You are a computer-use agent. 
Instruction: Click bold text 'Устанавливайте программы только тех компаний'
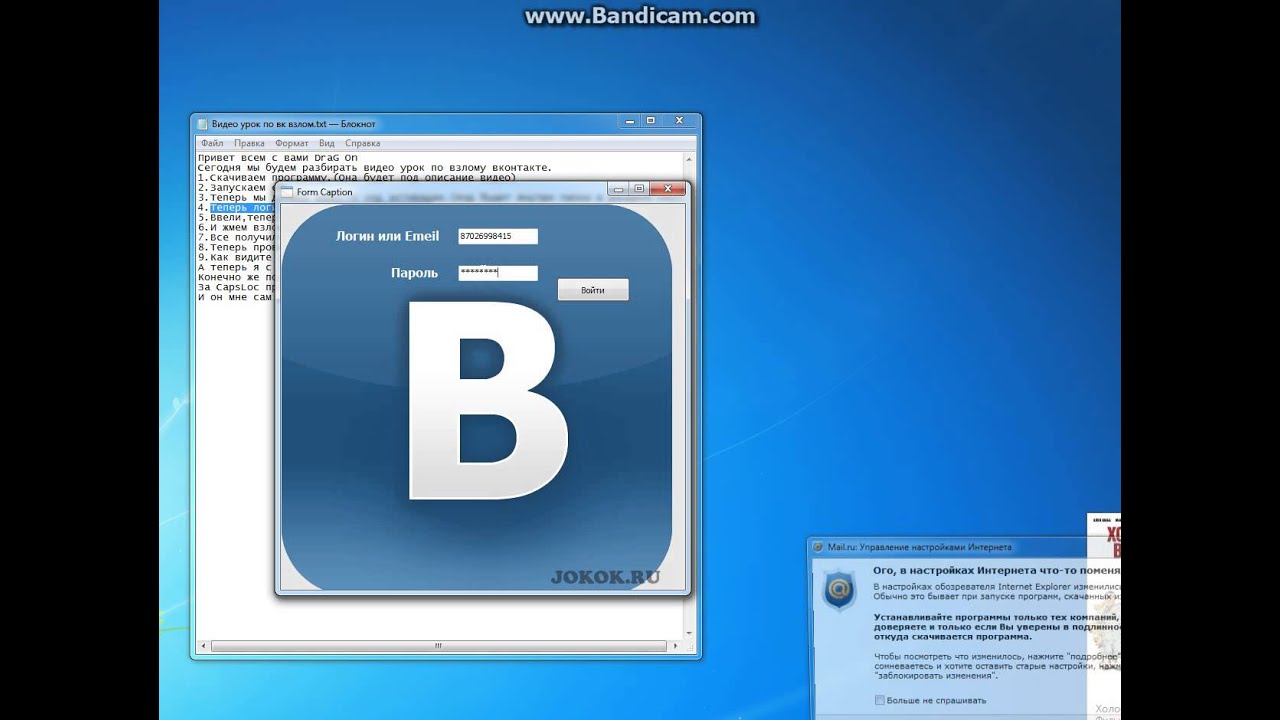pos(997,617)
